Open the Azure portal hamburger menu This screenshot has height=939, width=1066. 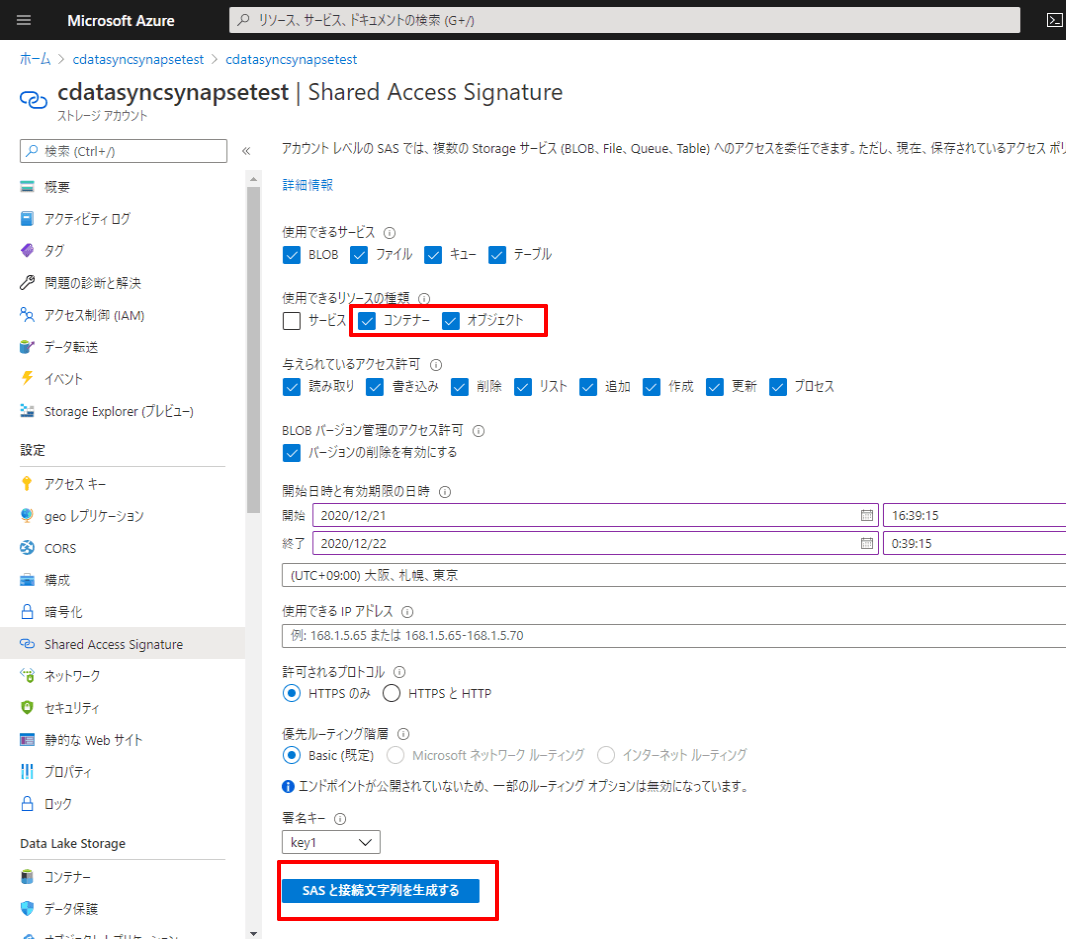pos(24,20)
